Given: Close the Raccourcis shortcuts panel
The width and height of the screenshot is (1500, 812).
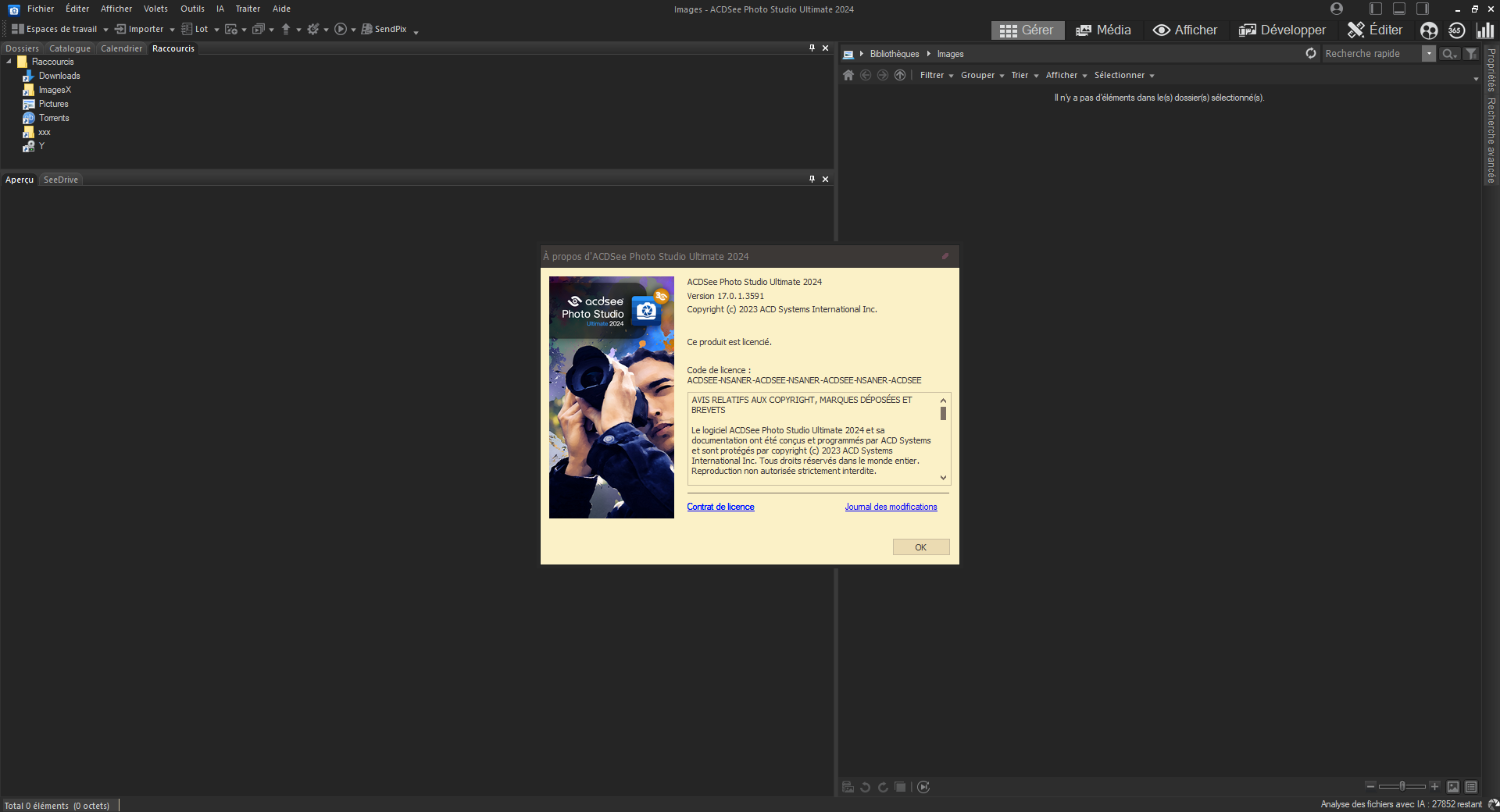Looking at the screenshot, I should (x=825, y=48).
